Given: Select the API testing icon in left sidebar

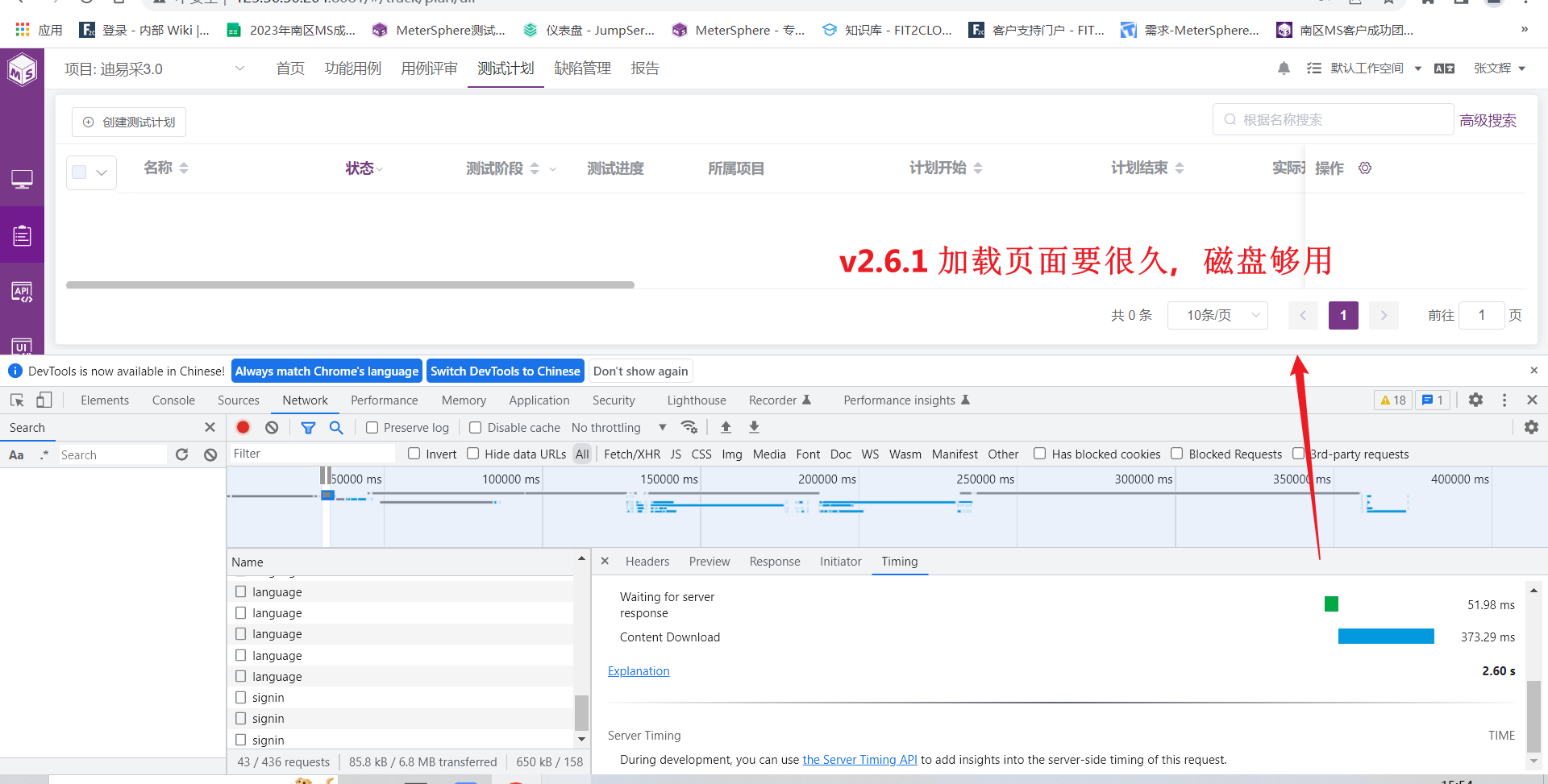Looking at the screenshot, I should point(22,292).
